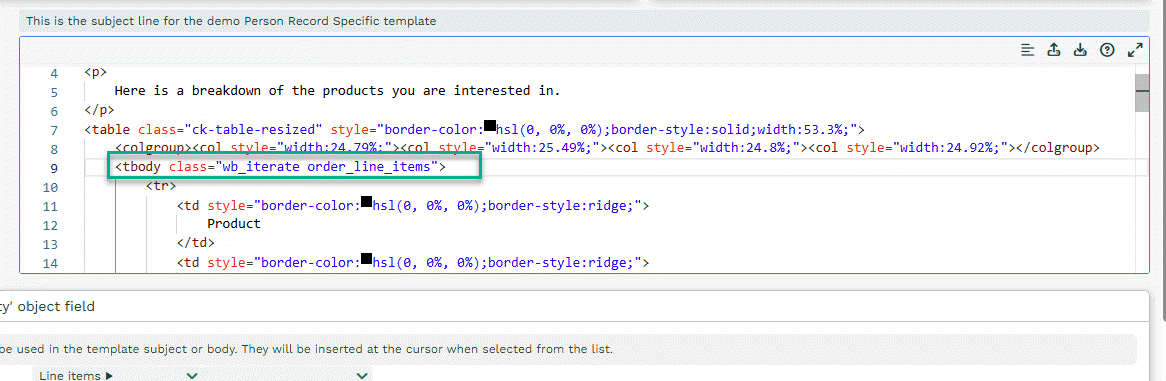Click the black color swatch on line 7

[x=489, y=127]
